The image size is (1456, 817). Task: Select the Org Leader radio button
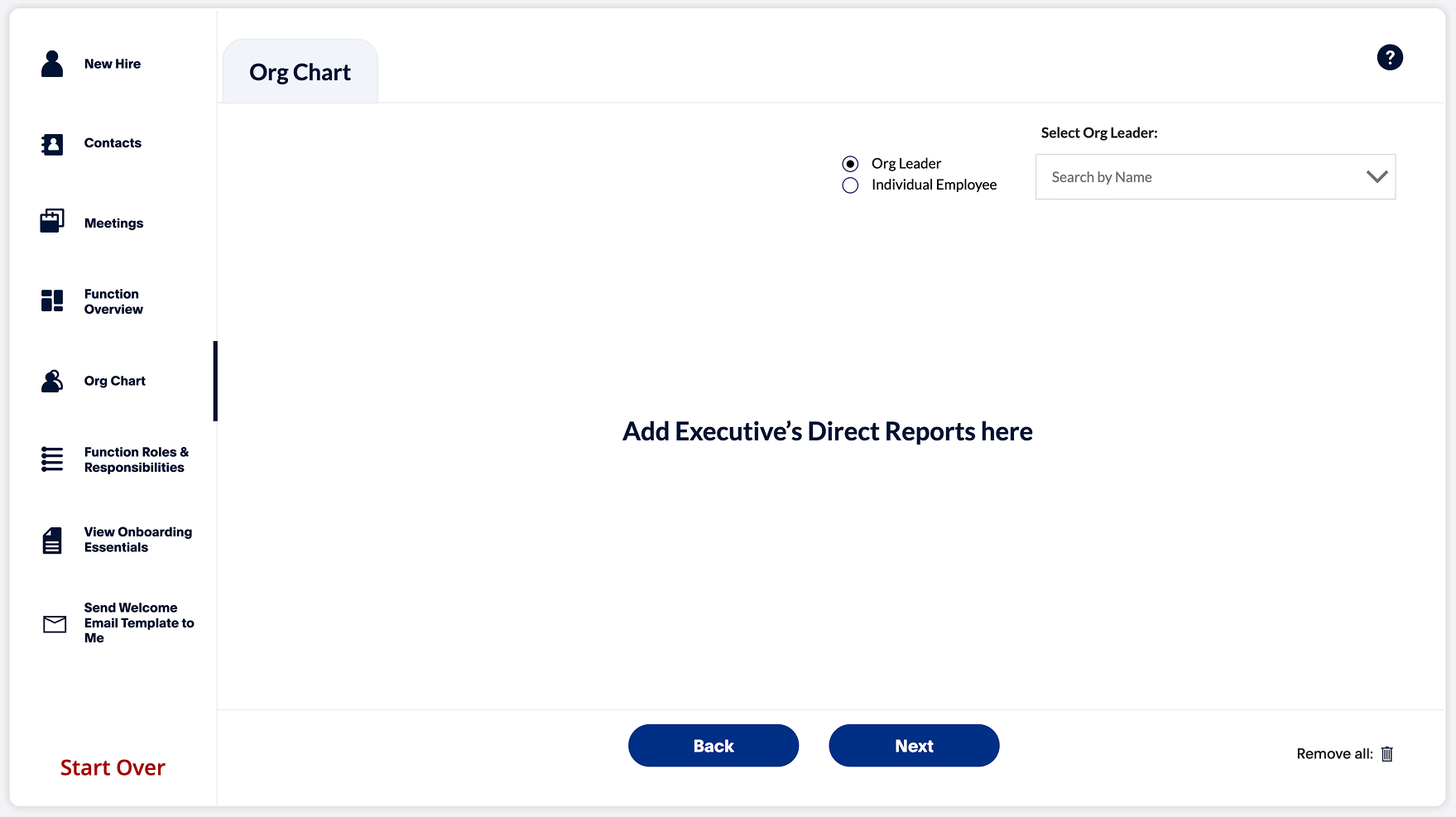(x=850, y=164)
